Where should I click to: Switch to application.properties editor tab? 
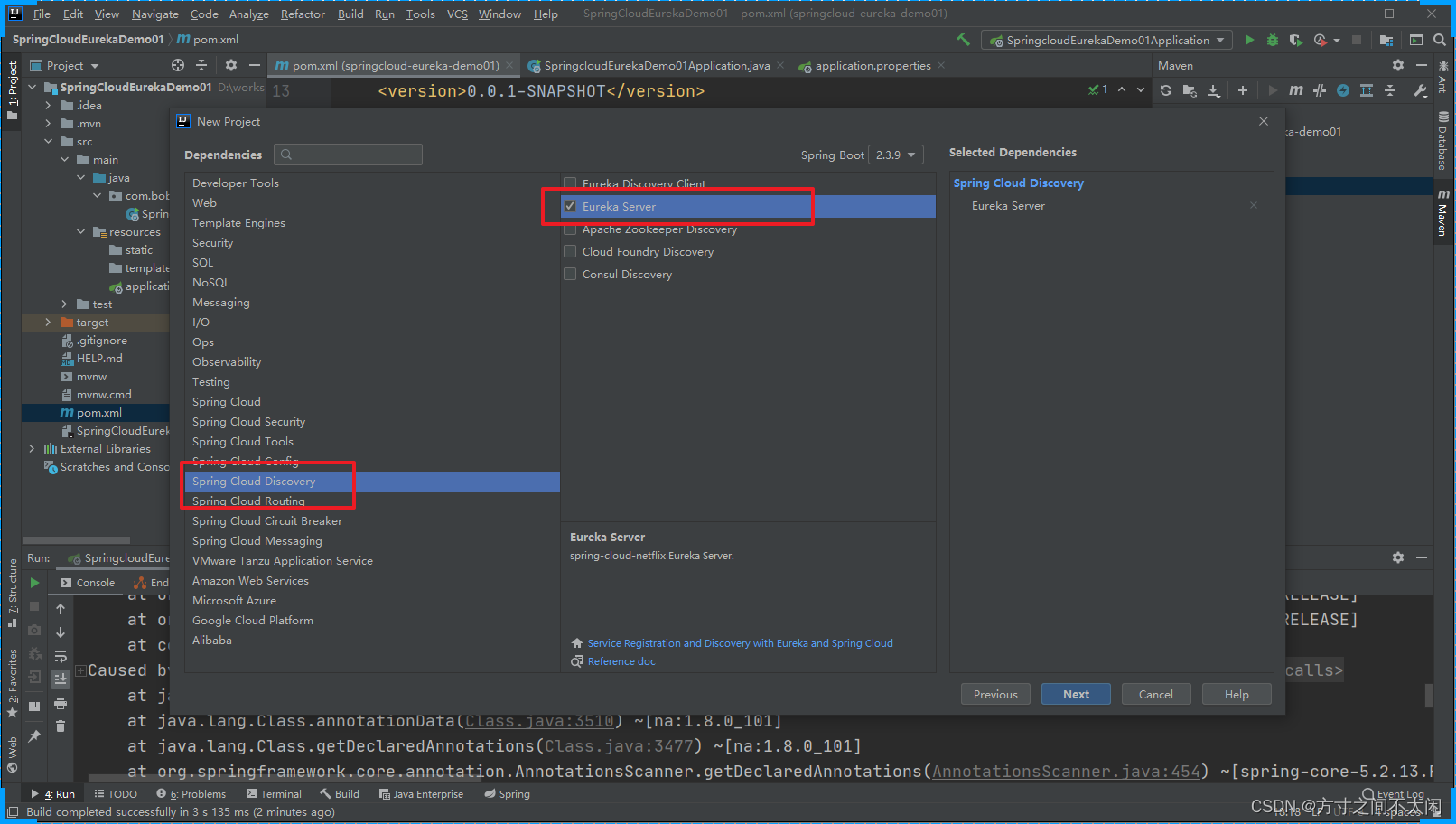[x=873, y=65]
